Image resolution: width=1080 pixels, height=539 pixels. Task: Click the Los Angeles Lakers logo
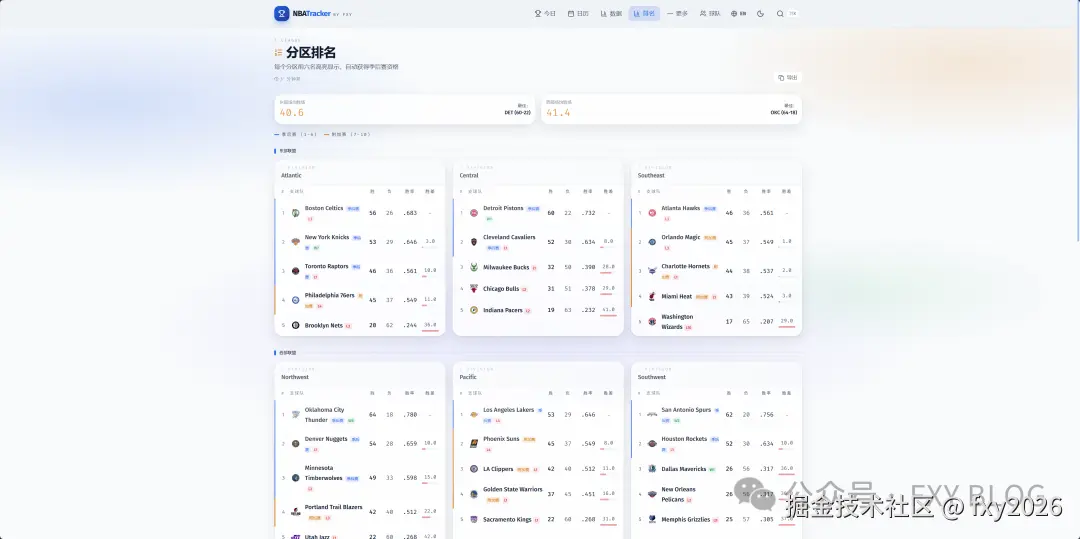(x=474, y=415)
